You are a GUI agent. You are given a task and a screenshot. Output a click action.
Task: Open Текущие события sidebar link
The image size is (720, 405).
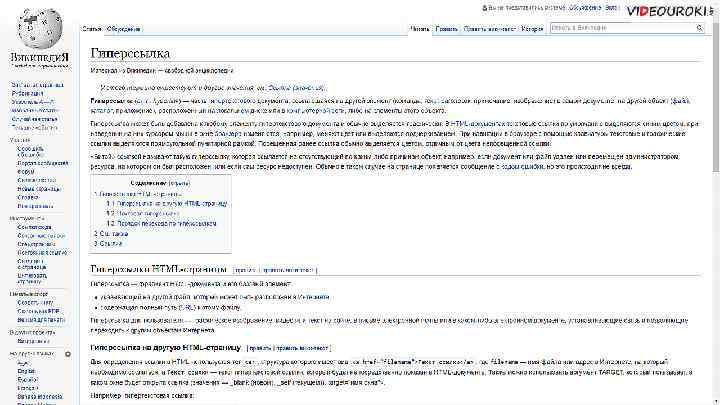(x=34, y=128)
